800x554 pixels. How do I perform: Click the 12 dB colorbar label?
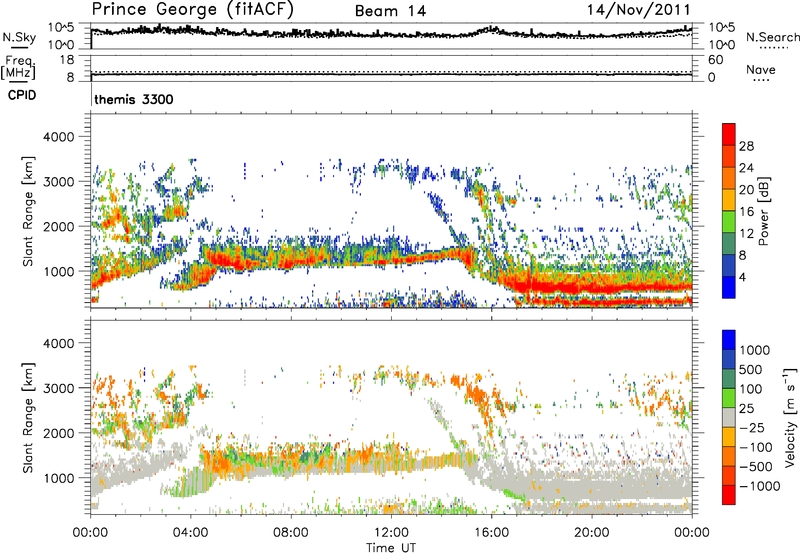746,234
